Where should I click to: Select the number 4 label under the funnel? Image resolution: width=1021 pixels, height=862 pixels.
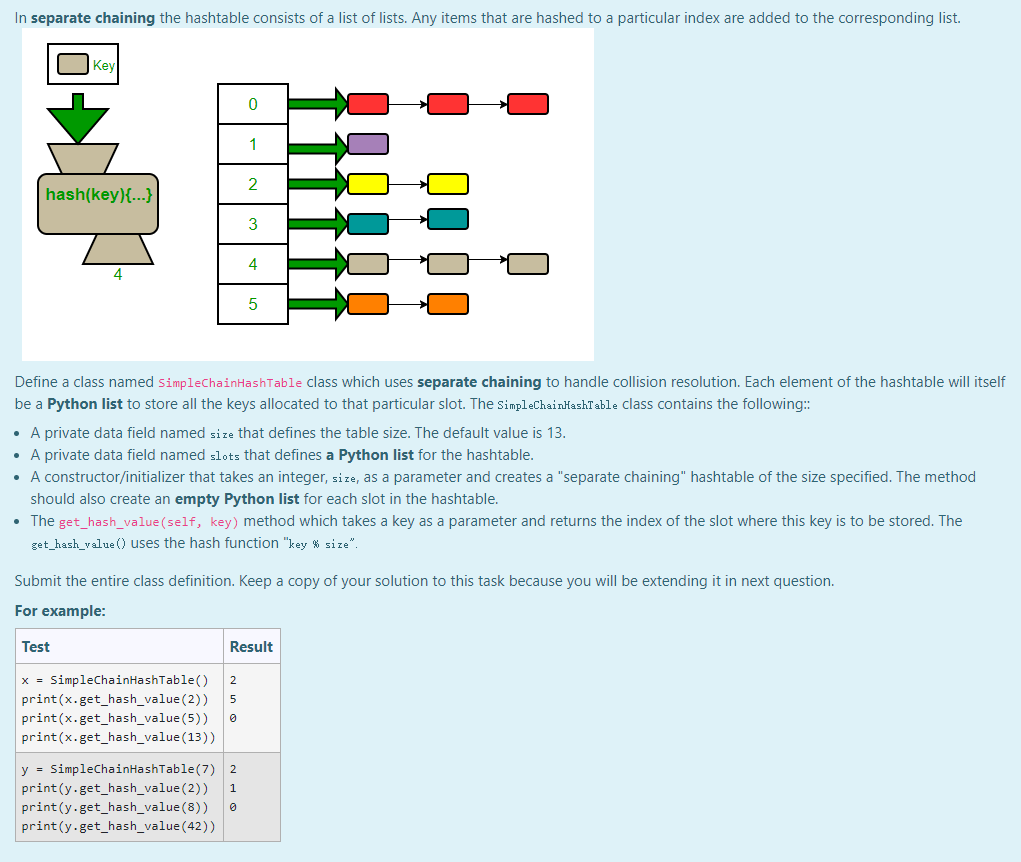118,272
